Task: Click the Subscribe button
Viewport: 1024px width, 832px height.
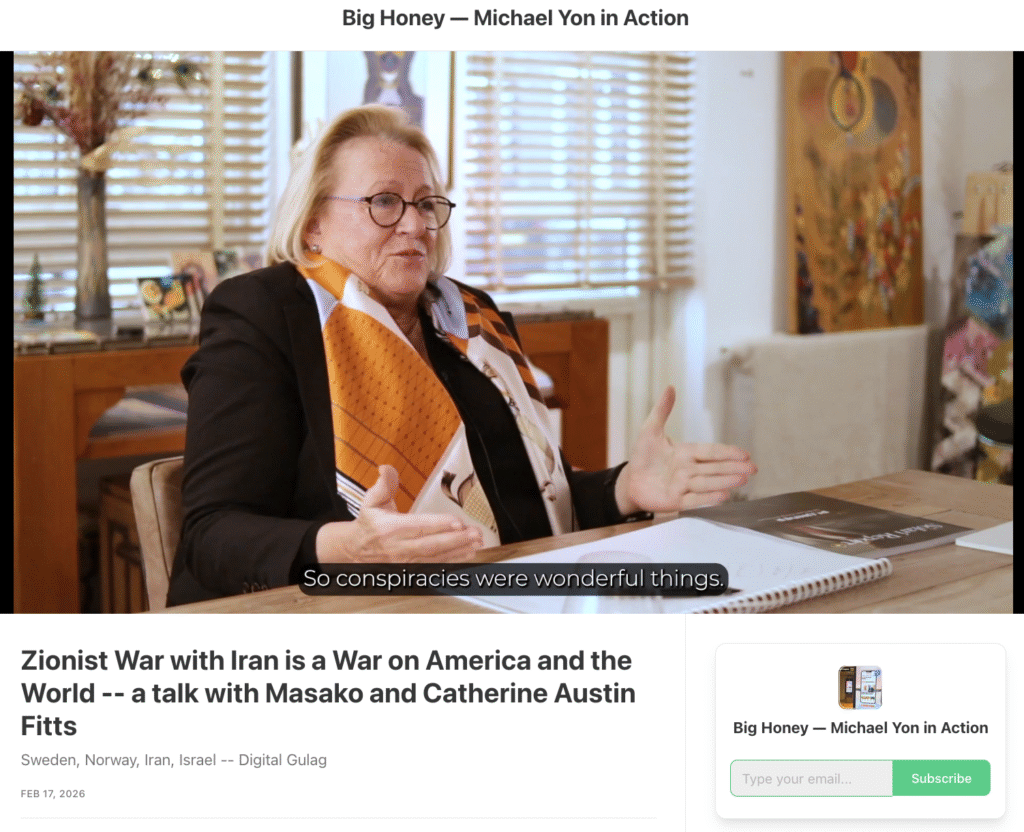Action: point(941,778)
